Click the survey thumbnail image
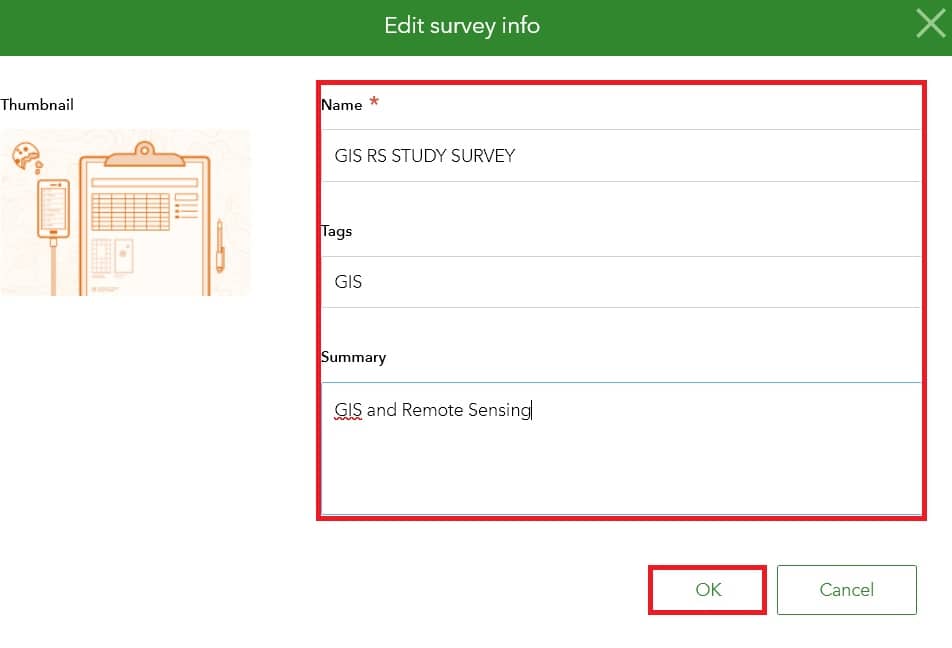This screenshot has width=952, height=648. (125, 213)
